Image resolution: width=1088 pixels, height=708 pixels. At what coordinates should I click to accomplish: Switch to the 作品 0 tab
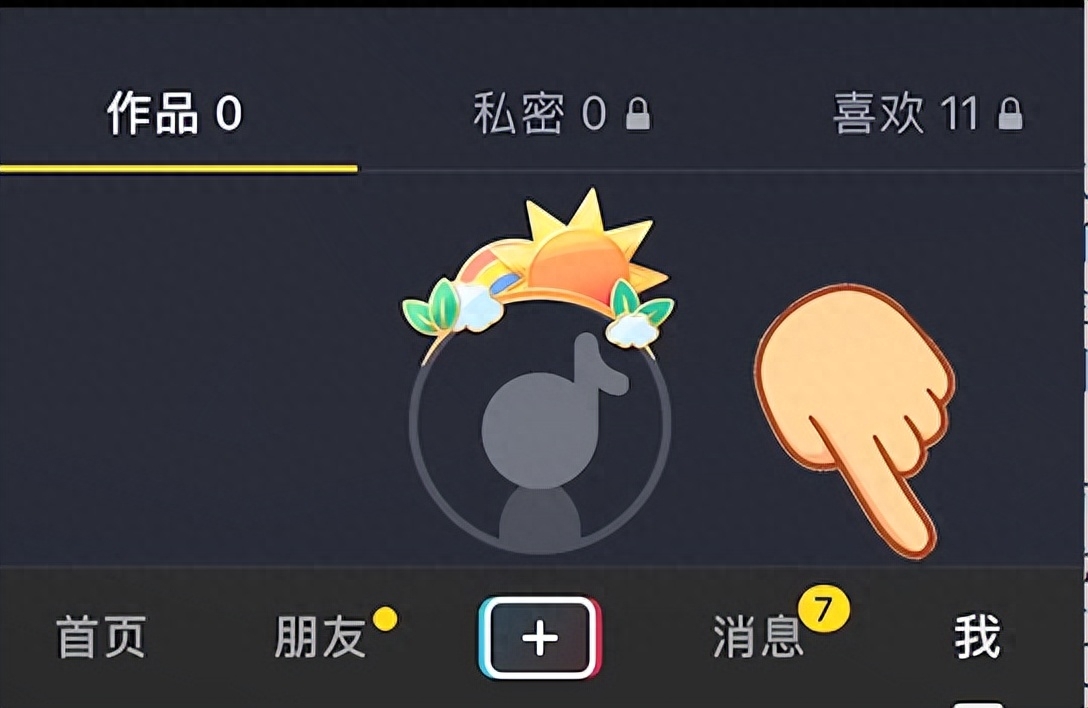[x=174, y=114]
